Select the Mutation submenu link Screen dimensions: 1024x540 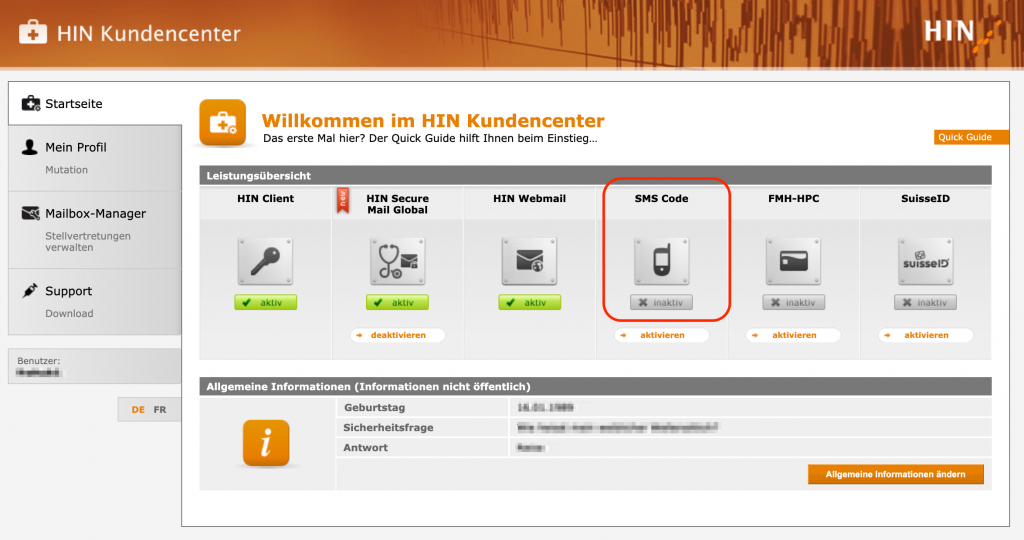point(67,170)
